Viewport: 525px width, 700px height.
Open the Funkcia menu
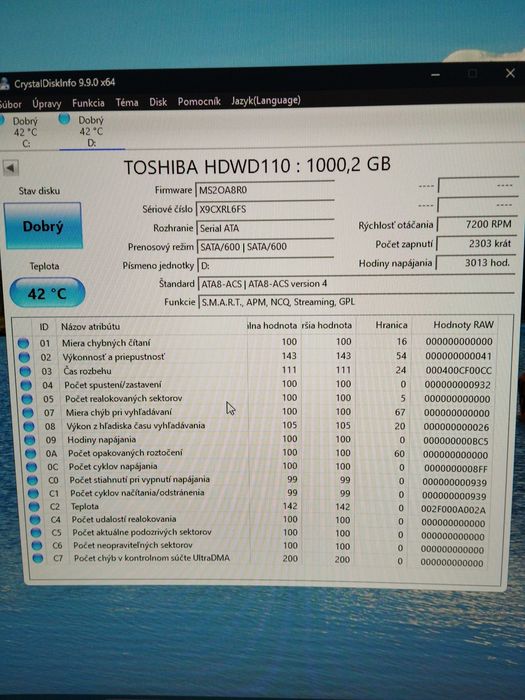(x=88, y=103)
